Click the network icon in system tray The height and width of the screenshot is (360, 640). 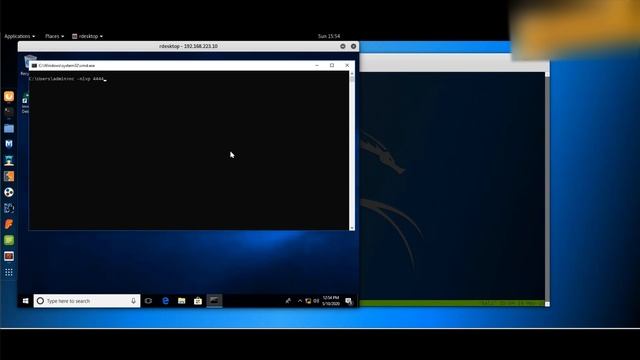click(x=308, y=301)
